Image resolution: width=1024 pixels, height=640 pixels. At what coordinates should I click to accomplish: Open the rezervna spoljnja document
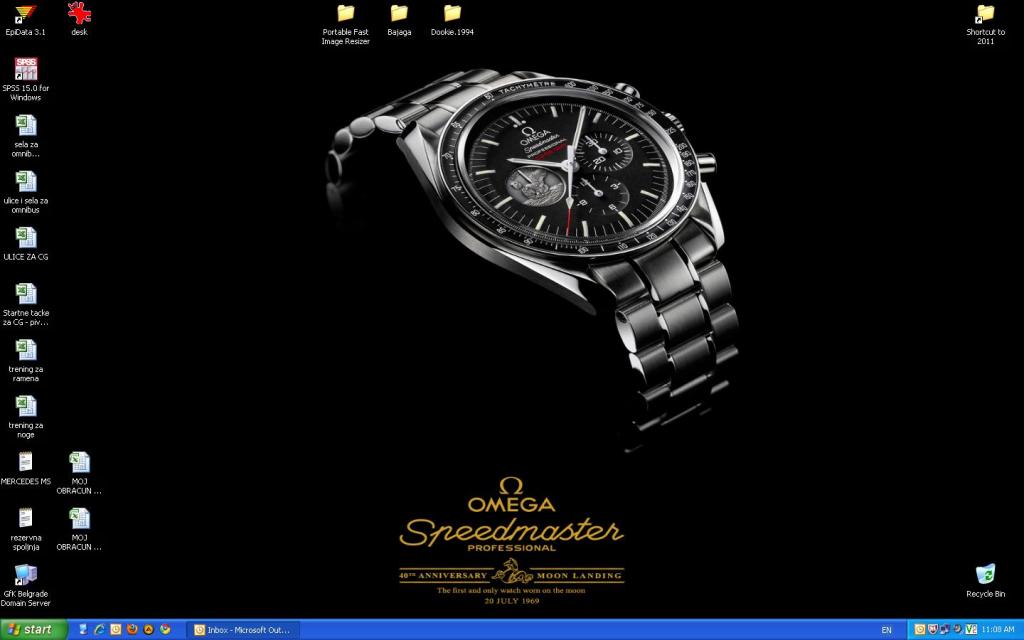pos(25,518)
